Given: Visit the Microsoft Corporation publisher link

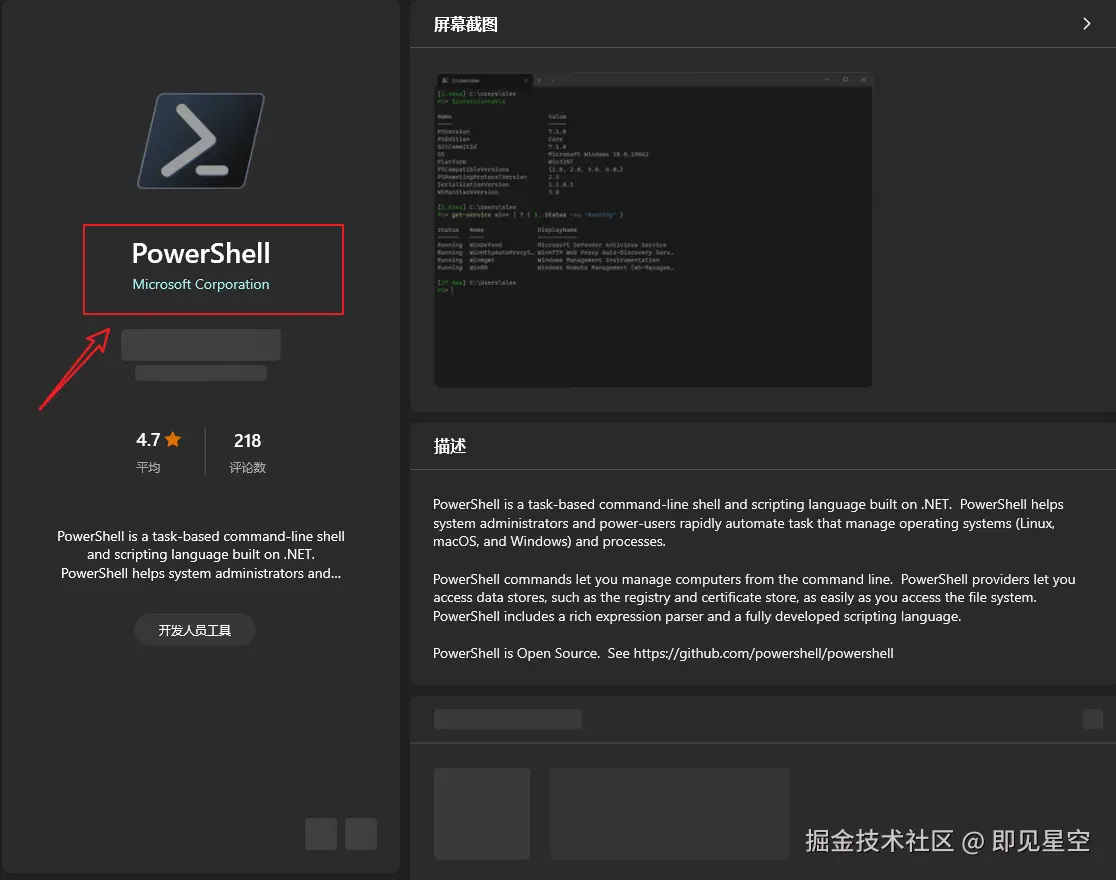Looking at the screenshot, I should coord(200,284).
